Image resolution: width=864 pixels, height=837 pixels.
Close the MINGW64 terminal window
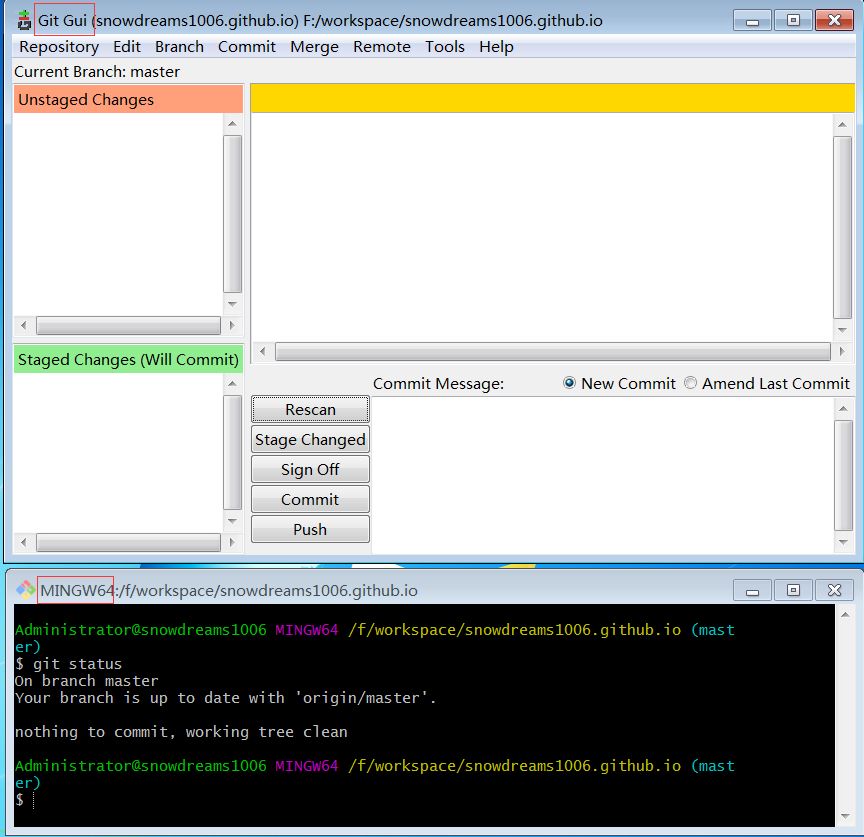click(834, 591)
